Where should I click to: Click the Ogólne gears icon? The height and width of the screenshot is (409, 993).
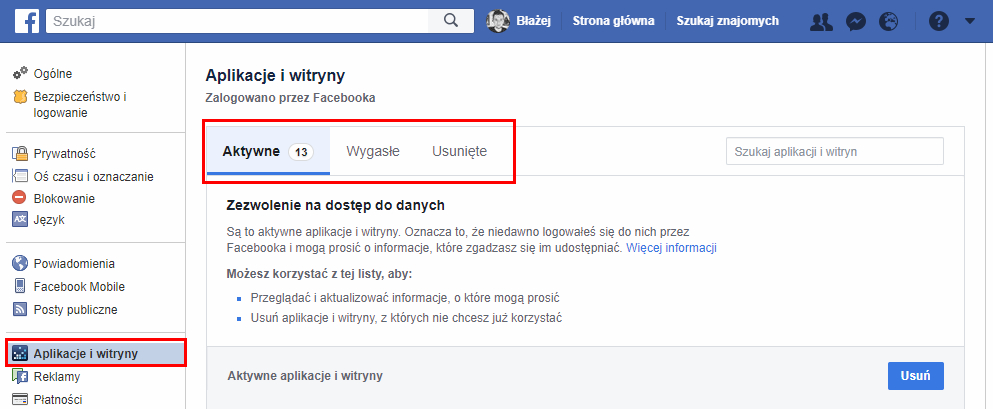coord(20,73)
